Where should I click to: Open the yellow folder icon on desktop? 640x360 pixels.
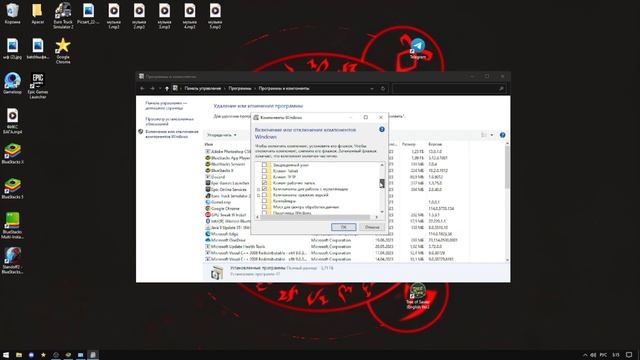point(38,13)
